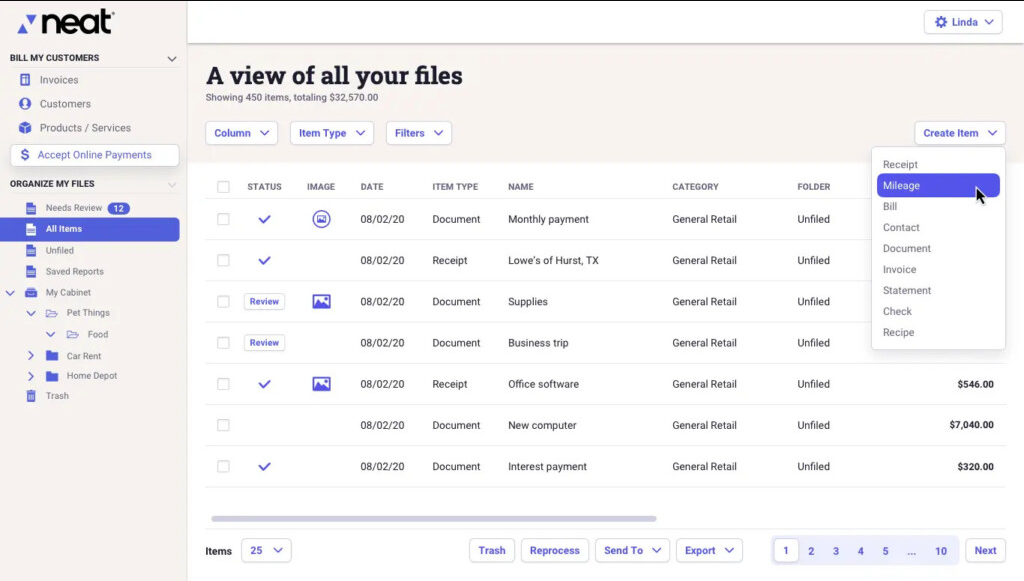Check the Business trip row checkbox
The width and height of the screenshot is (1024, 581).
(x=223, y=343)
